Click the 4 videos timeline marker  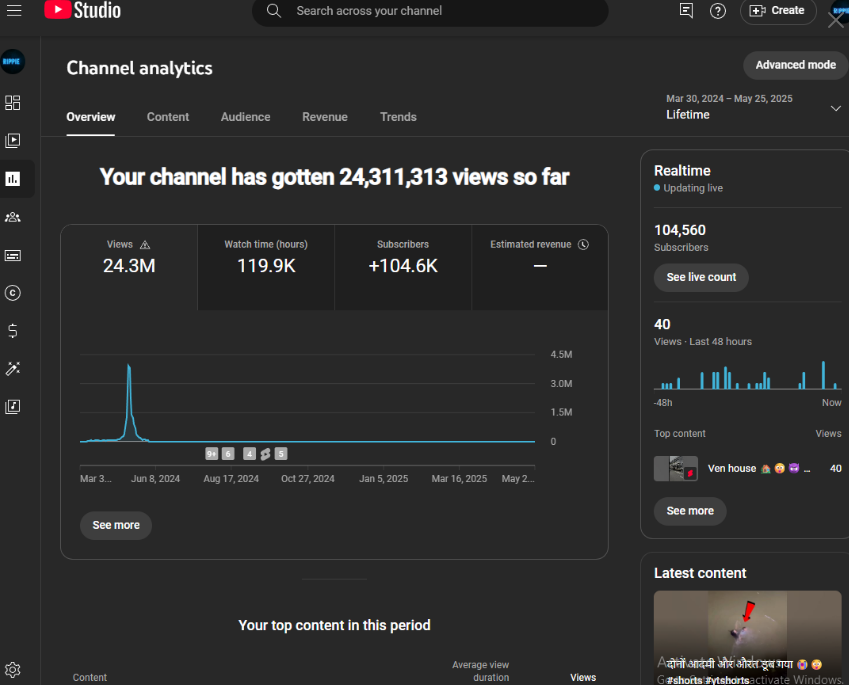(249, 454)
